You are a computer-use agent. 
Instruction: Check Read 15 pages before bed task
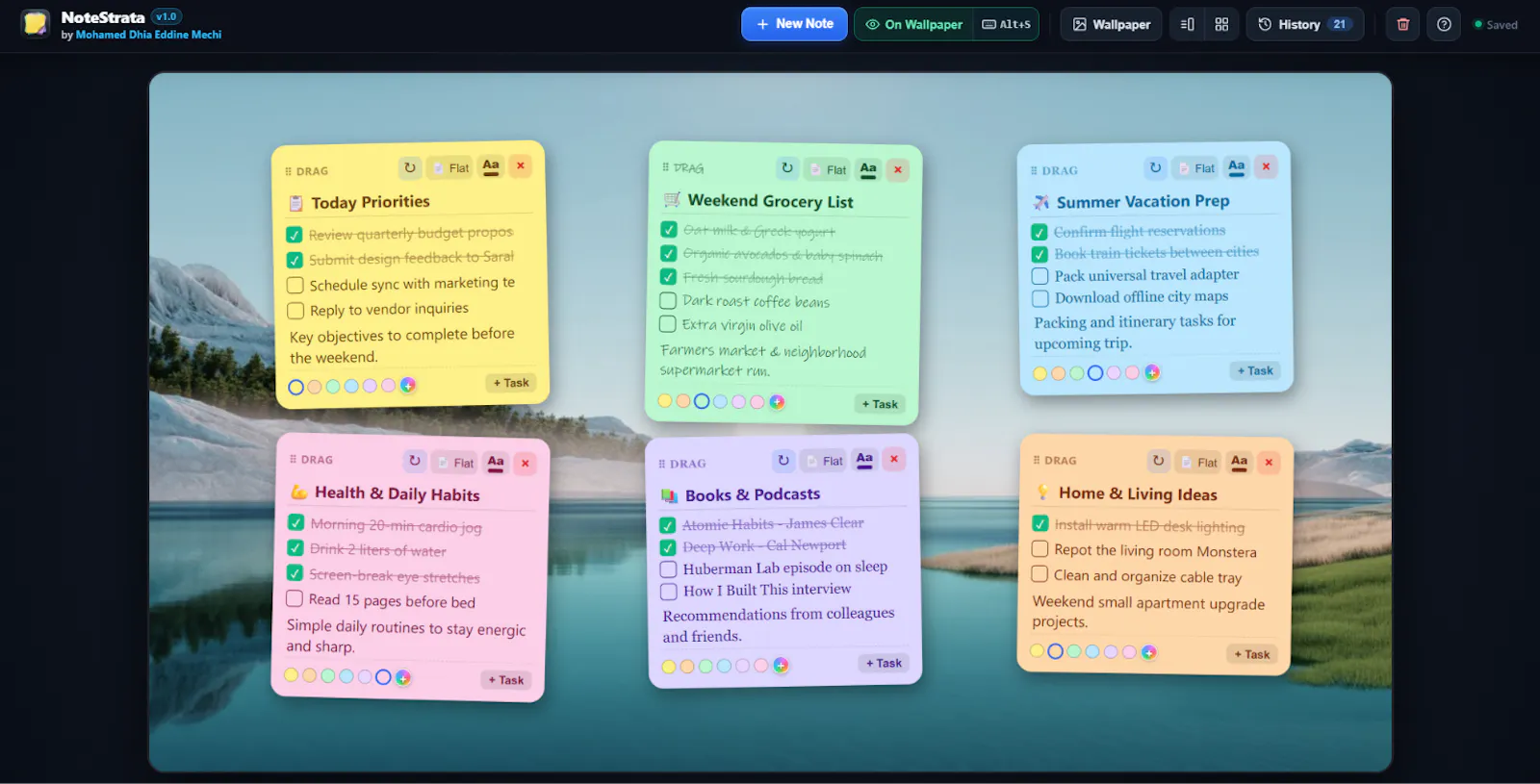pyautogui.click(x=295, y=598)
